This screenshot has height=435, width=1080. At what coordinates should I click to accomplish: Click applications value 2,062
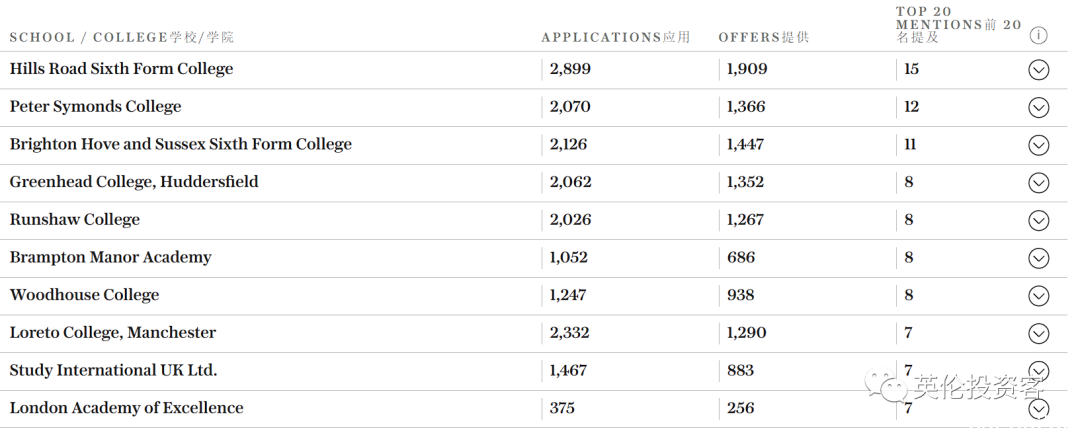570,182
